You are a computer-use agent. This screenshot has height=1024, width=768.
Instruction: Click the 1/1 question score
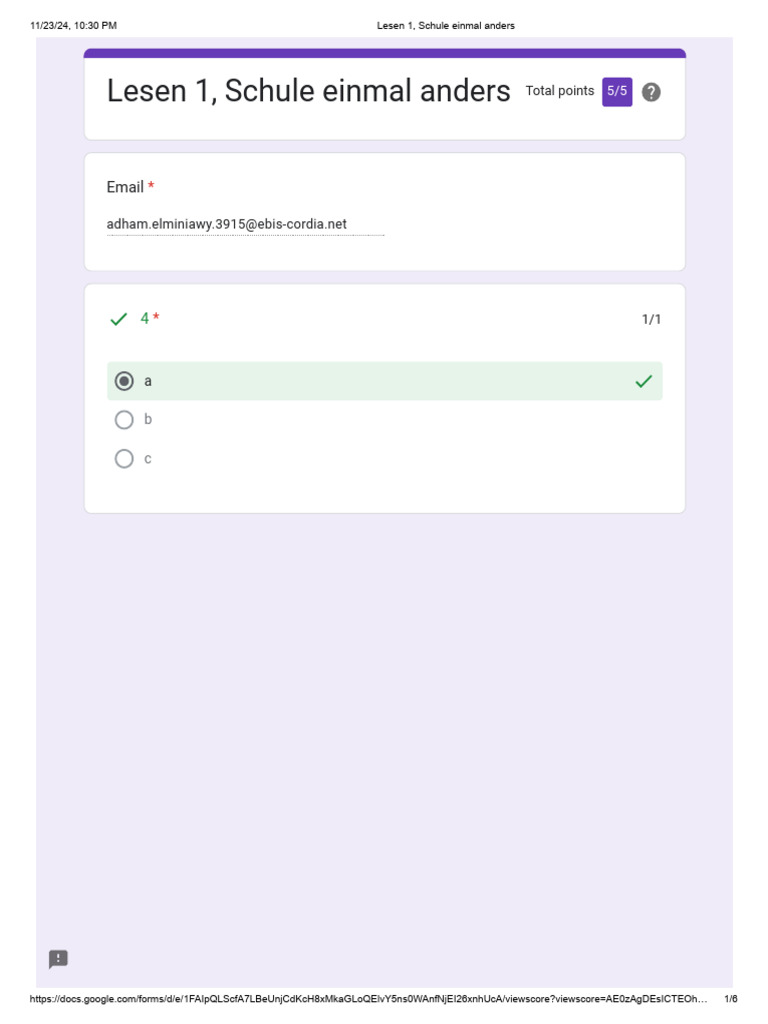[651, 319]
